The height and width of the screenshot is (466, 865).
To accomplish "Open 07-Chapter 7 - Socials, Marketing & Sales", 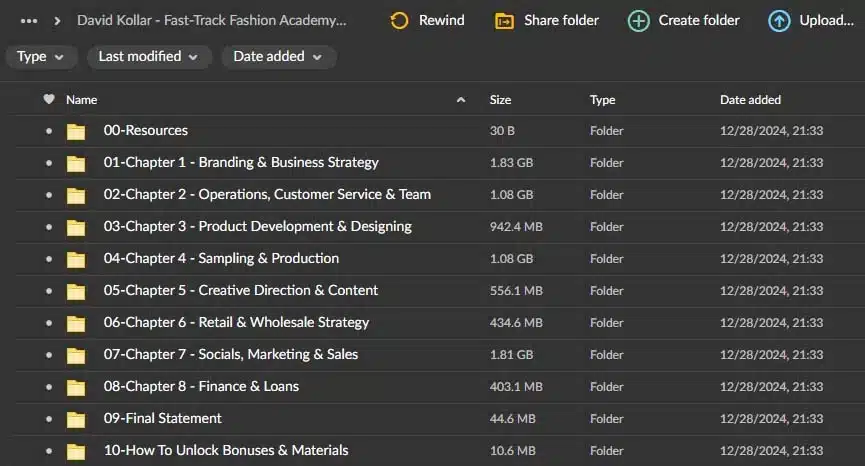I will coord(231,355).
